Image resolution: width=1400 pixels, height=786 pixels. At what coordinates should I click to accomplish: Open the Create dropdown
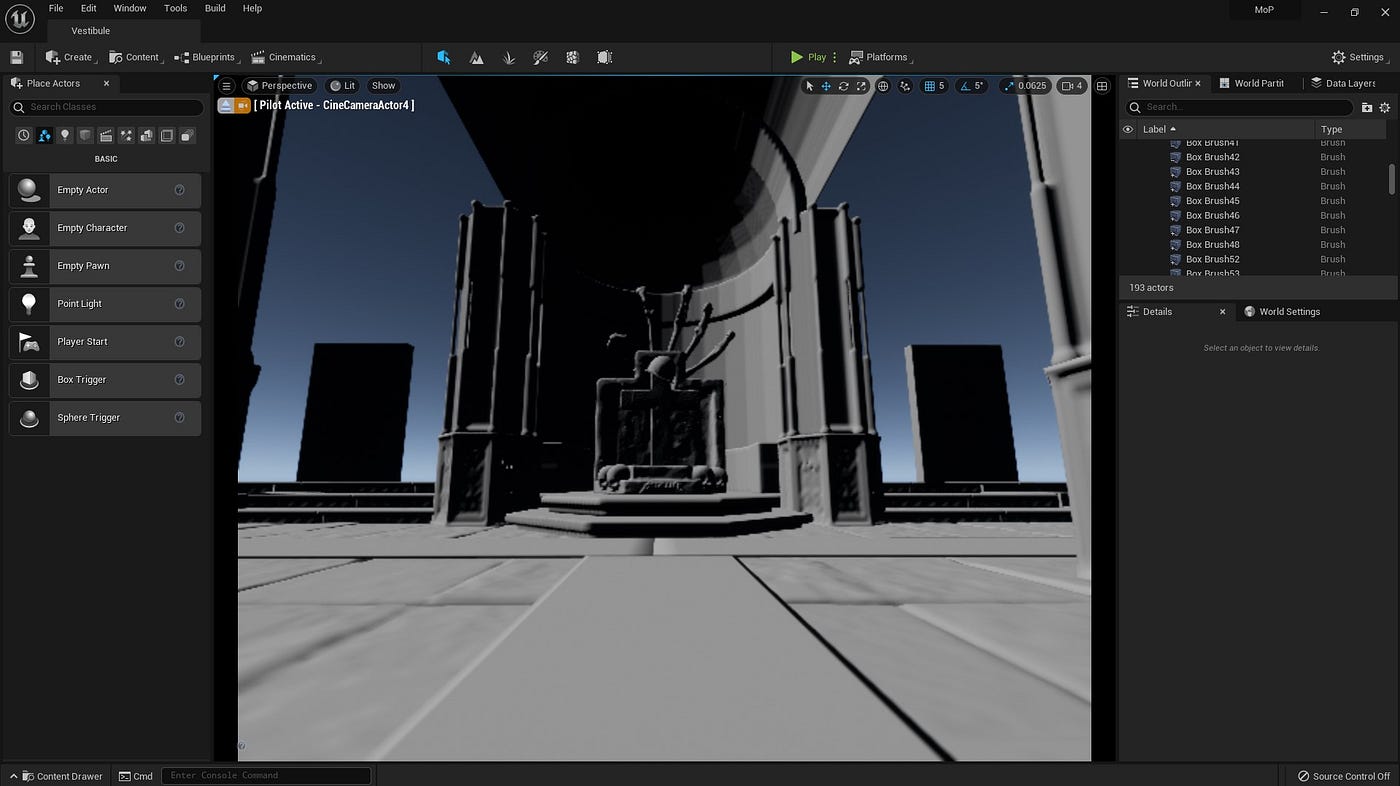71,57
